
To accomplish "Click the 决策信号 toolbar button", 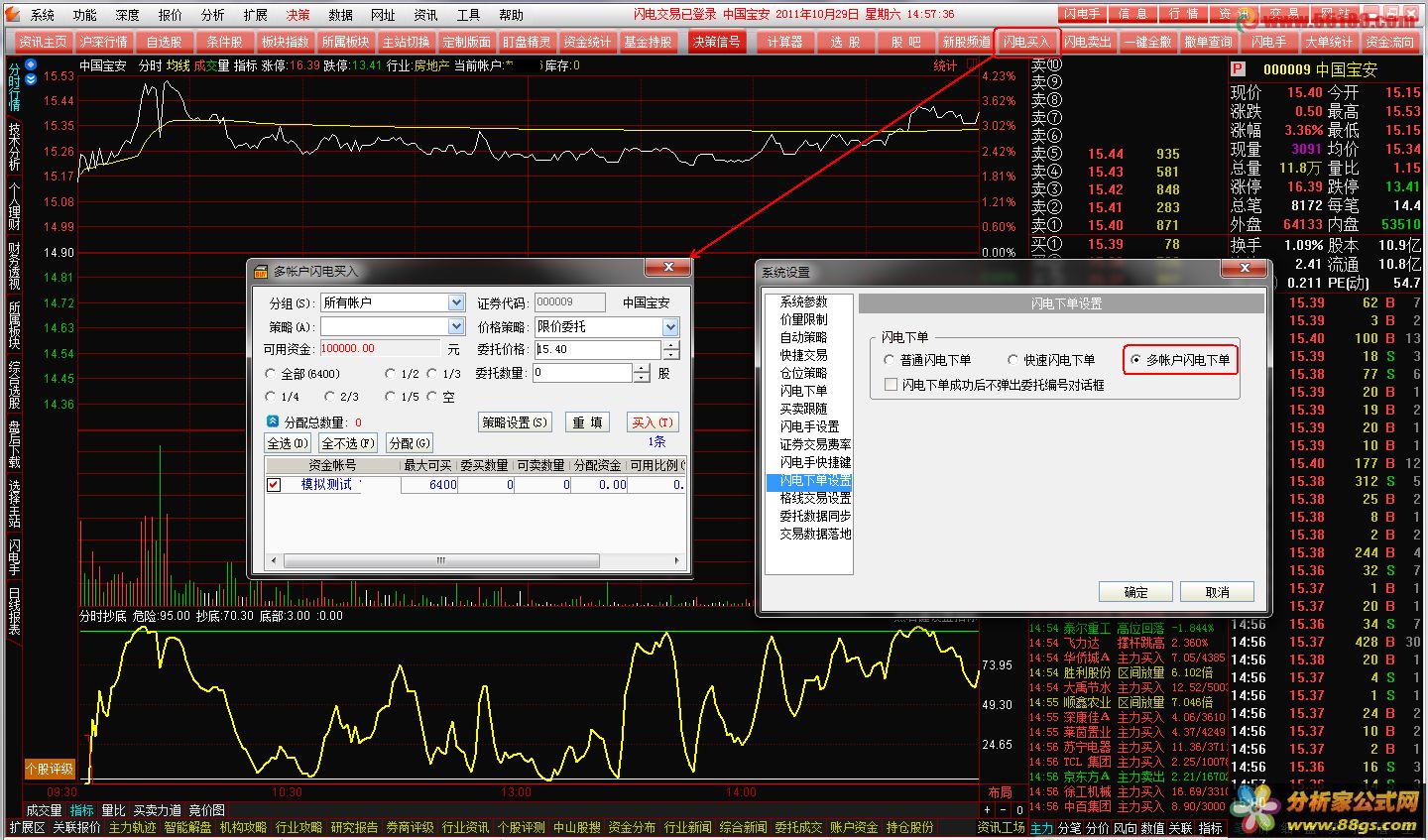I will [x=717, y=42].
